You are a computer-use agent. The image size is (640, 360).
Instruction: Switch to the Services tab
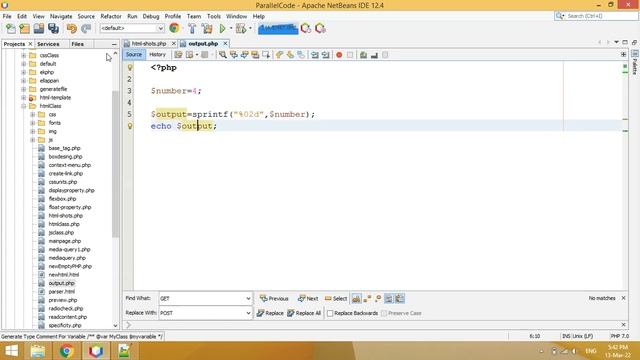48,44
